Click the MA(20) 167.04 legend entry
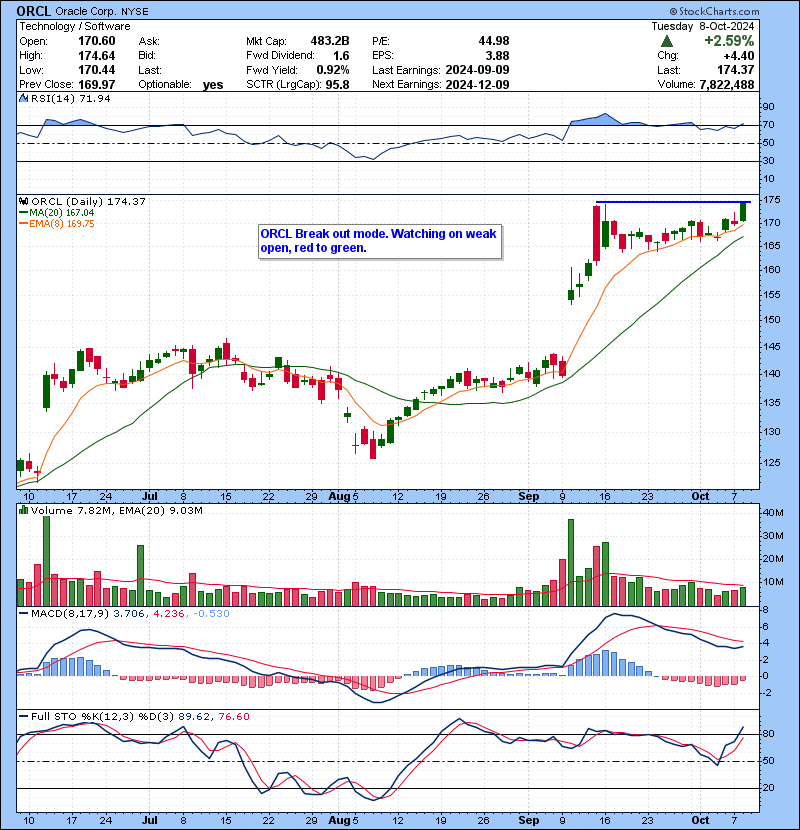Image resolution: width=800 pixels, height=830 pixels. (57, 212)
